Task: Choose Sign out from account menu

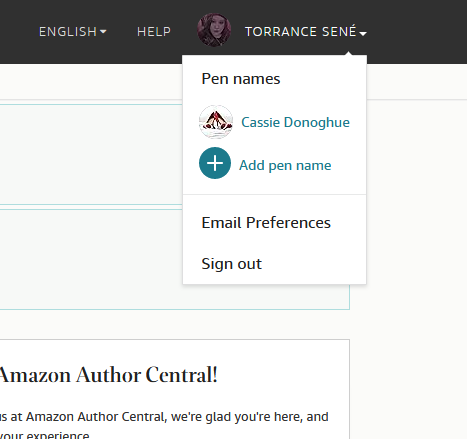Action: coord(232,264)
